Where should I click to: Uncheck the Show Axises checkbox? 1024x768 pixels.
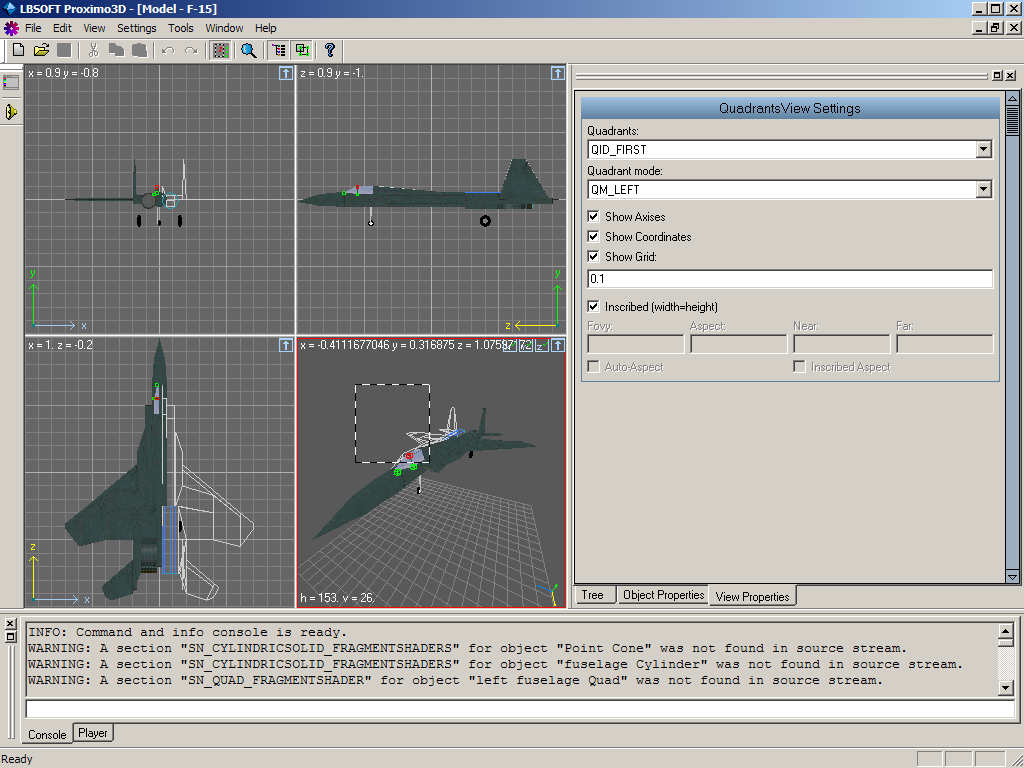594,216
